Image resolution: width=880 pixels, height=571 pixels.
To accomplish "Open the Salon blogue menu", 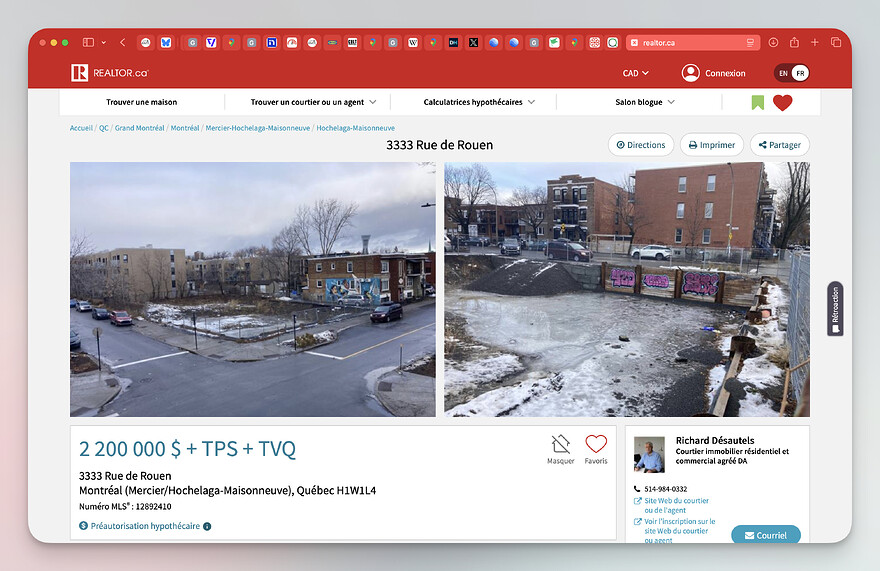I will (644, 102).
